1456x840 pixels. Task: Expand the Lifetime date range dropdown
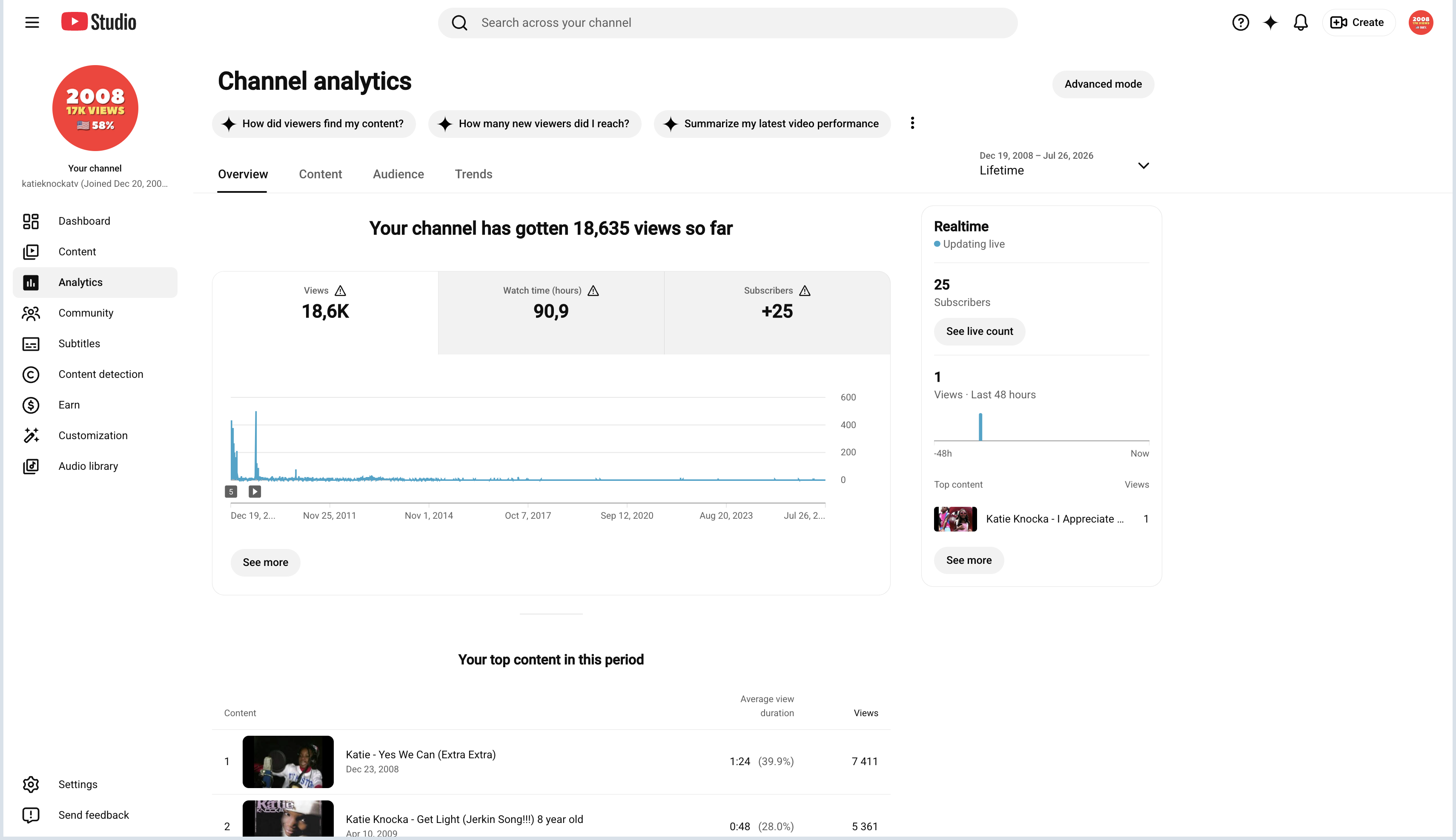click(1064, 165)
